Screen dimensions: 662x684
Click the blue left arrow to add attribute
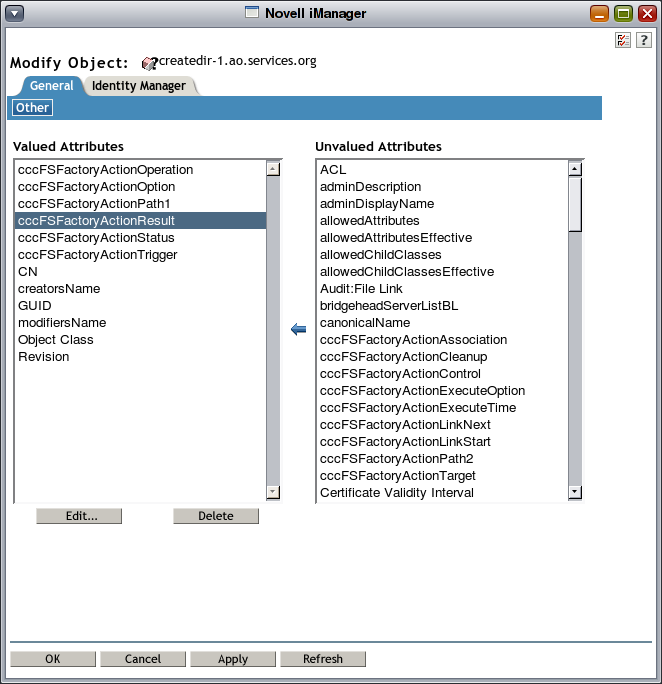point(298,329)
